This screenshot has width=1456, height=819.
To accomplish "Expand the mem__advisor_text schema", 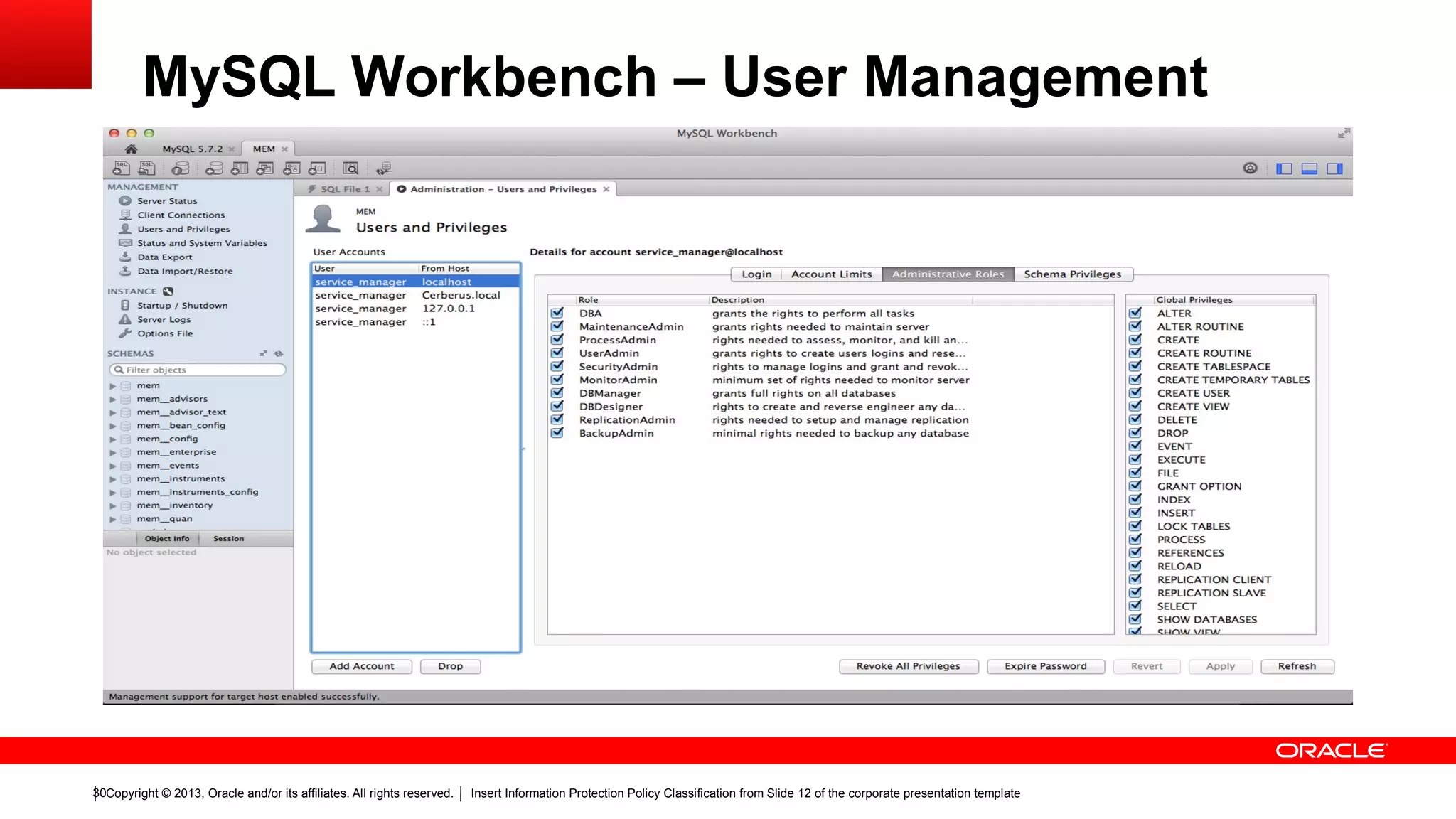I will [112, 412].
